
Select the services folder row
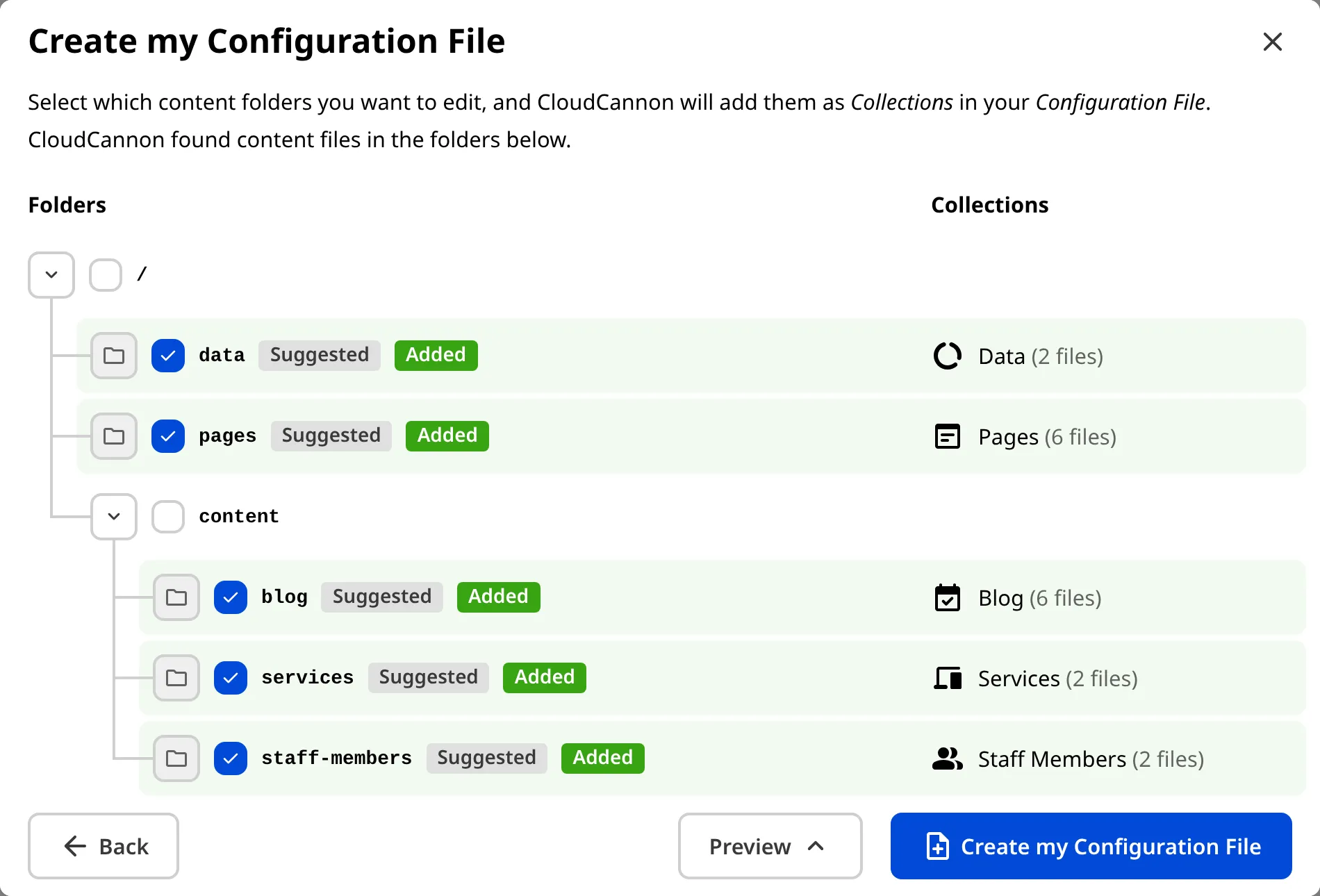pyautogui.click(x=308, y=677)
